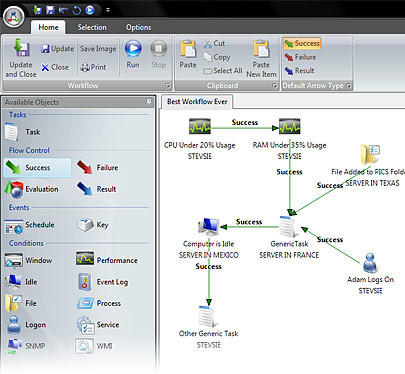The image size is (405, 374).
Task: Click the Stop button in the ribbon
Action: (x=158, y=54)
